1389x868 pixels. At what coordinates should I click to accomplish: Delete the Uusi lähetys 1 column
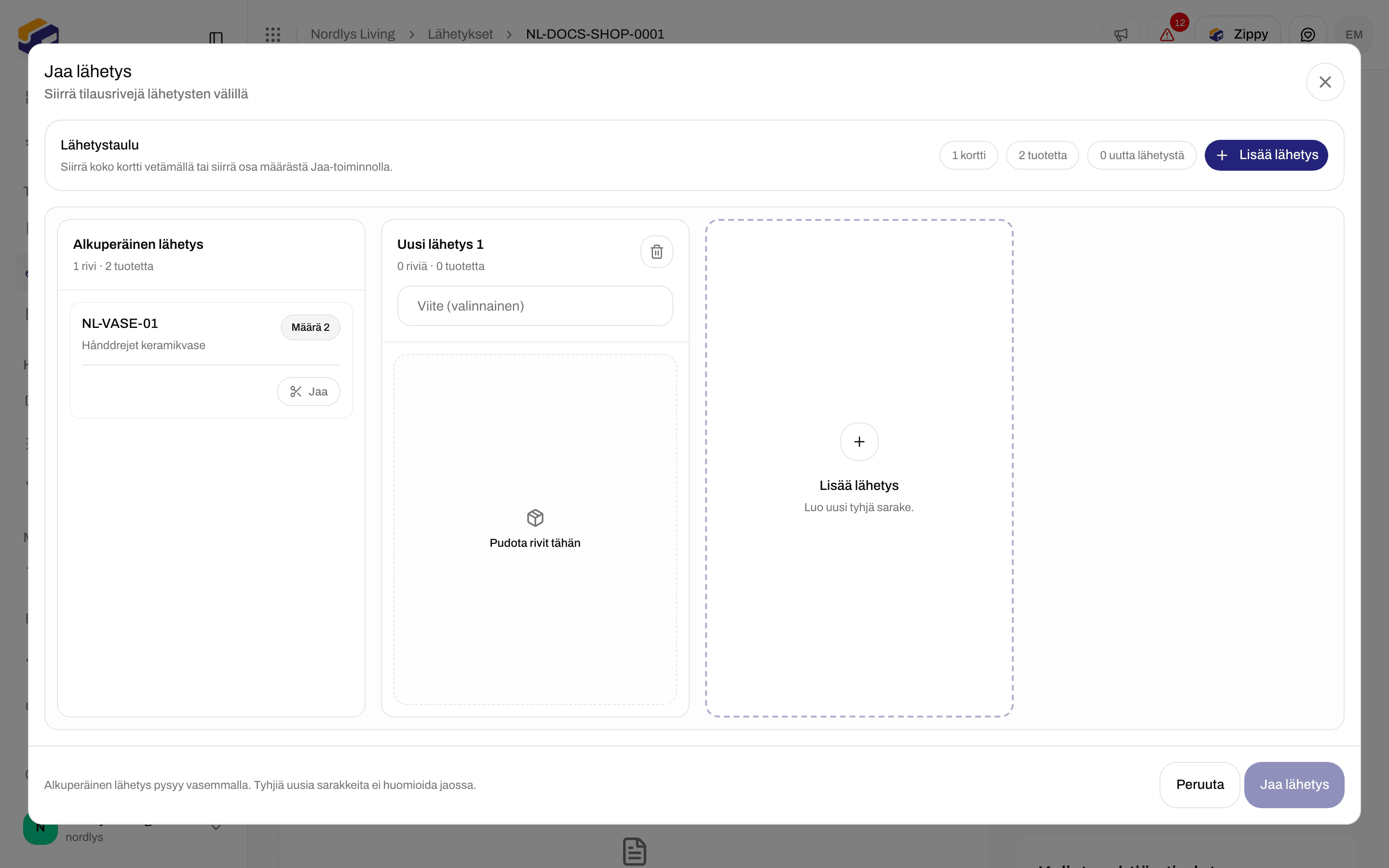click(x=656, y=251)
